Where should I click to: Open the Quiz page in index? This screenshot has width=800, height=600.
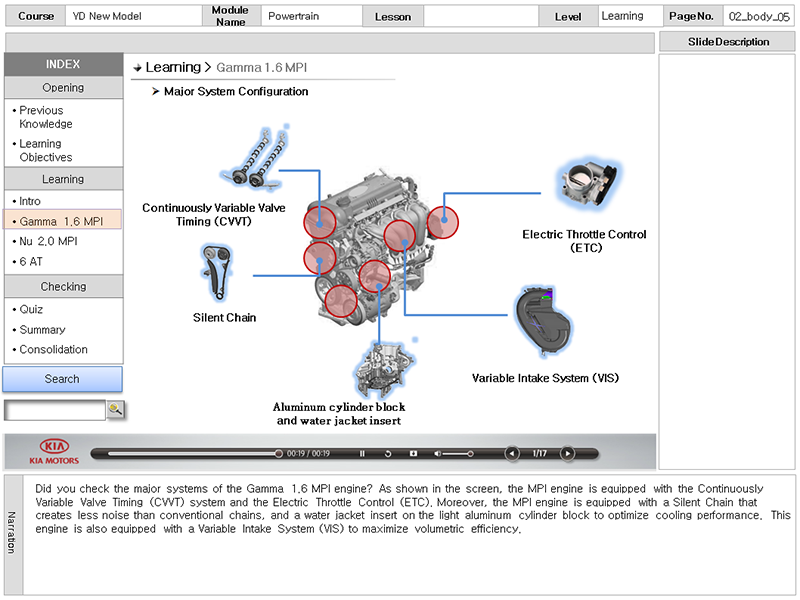(31, 309)
